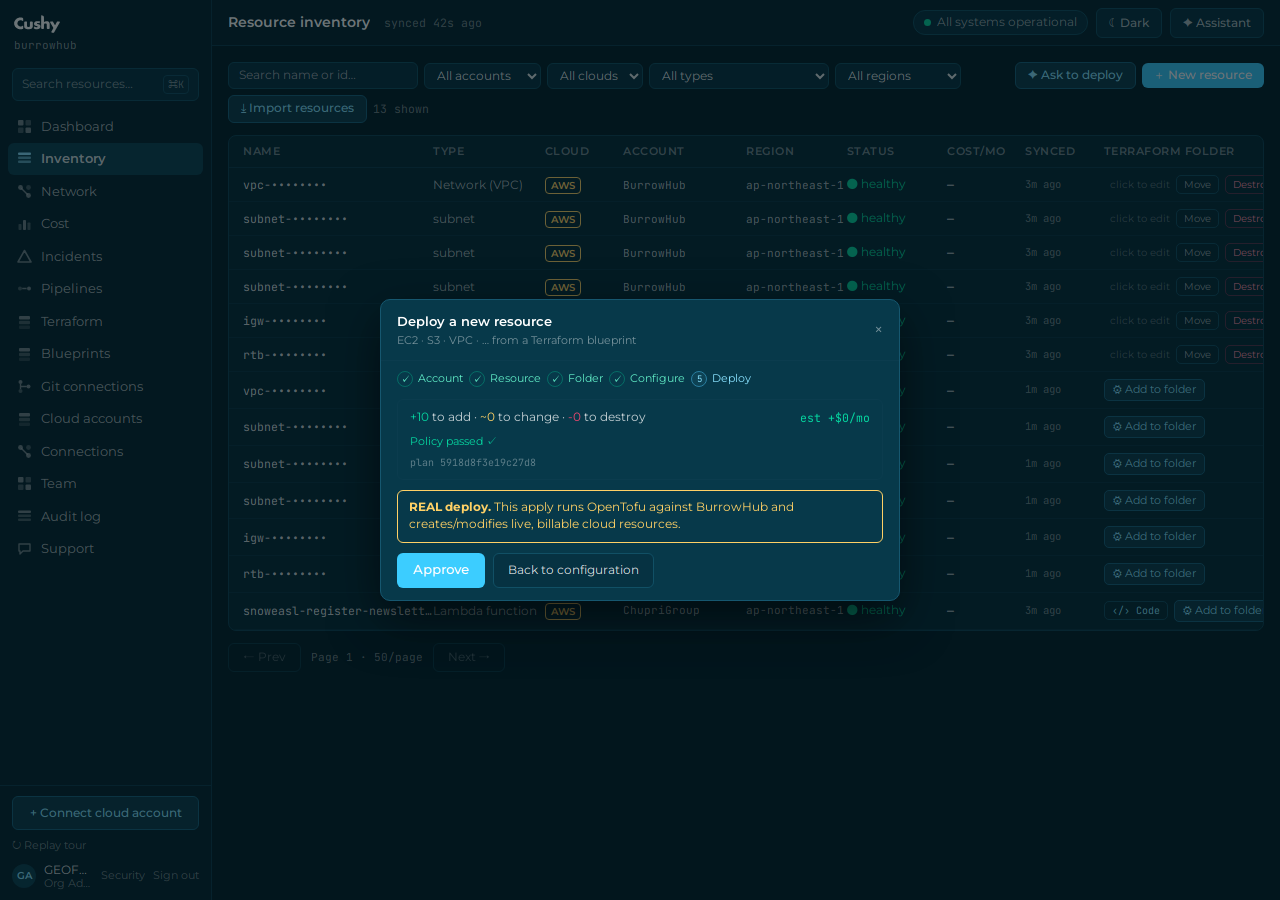Click the Audit log sidebar icon
This screenshot has width=1280, height=900.
click(x=24, y=516)
